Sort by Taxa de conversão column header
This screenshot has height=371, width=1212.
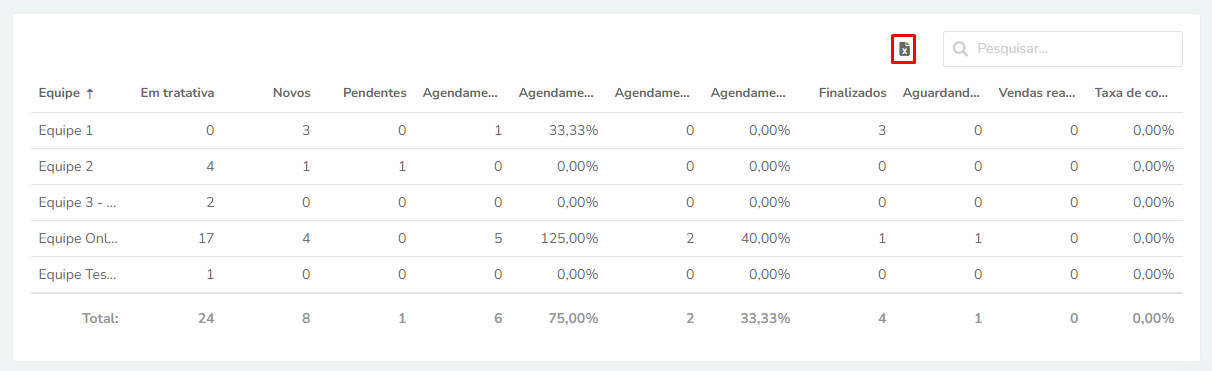coord(1132,93)
